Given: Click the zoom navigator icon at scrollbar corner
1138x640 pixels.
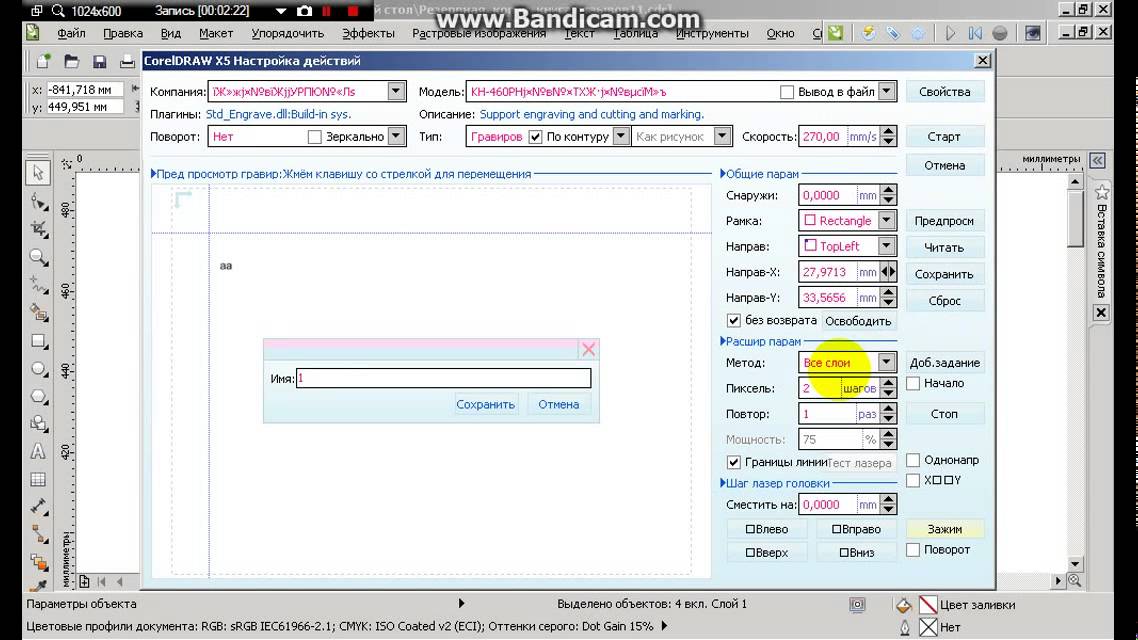Looking at the screenshot, I should coord(1074,580).
